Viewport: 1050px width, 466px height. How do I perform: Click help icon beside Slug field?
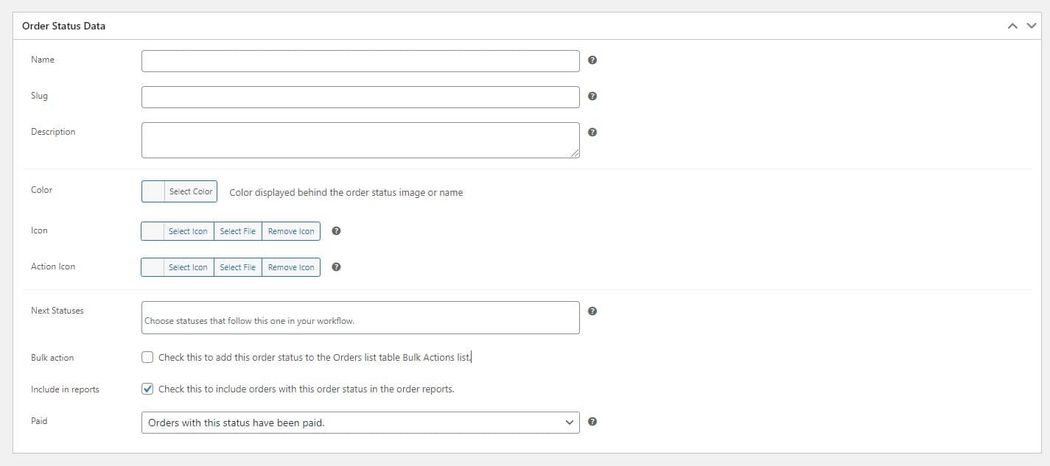point(592,97)
